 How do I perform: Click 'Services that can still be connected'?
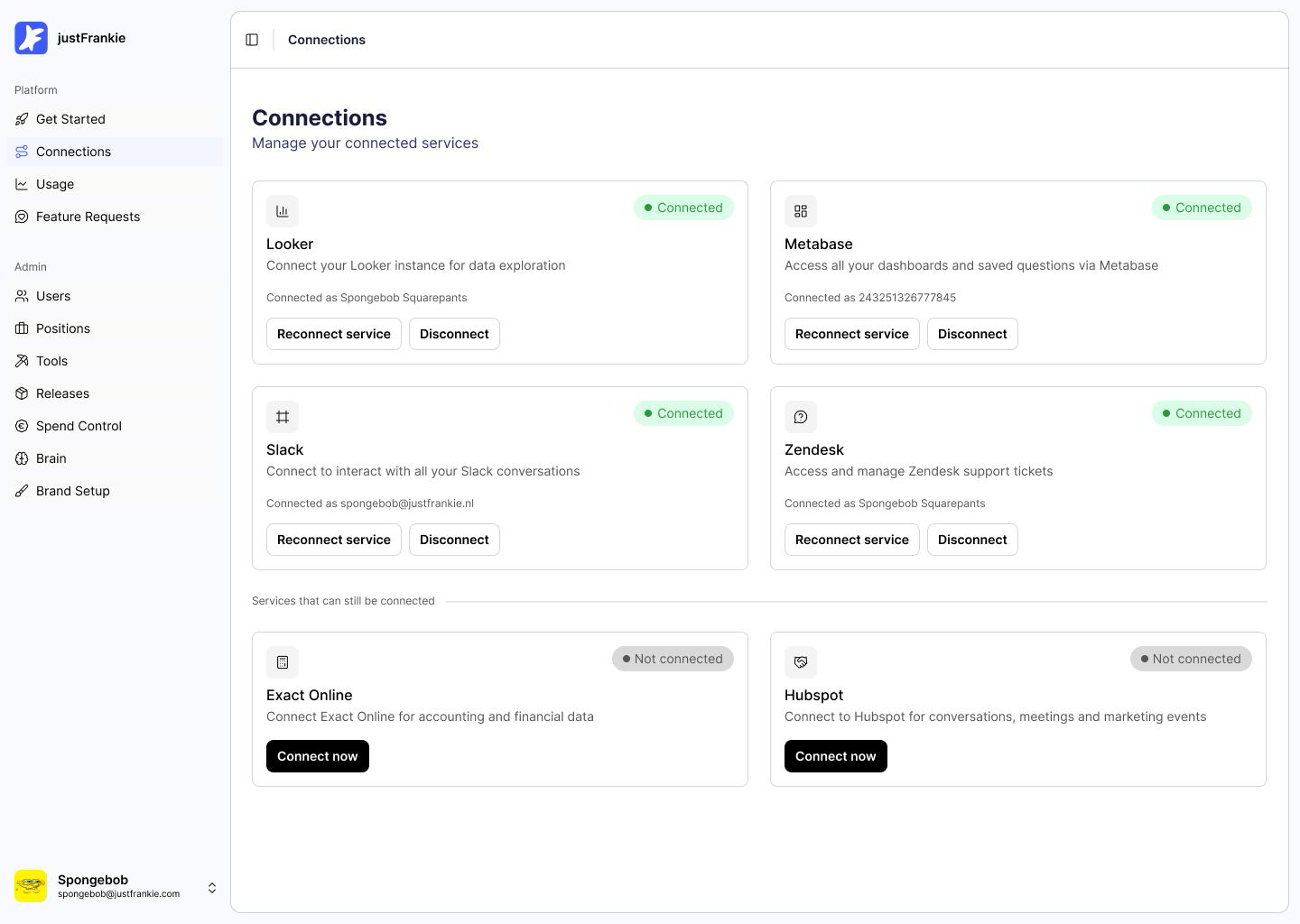tap(343, 601)
